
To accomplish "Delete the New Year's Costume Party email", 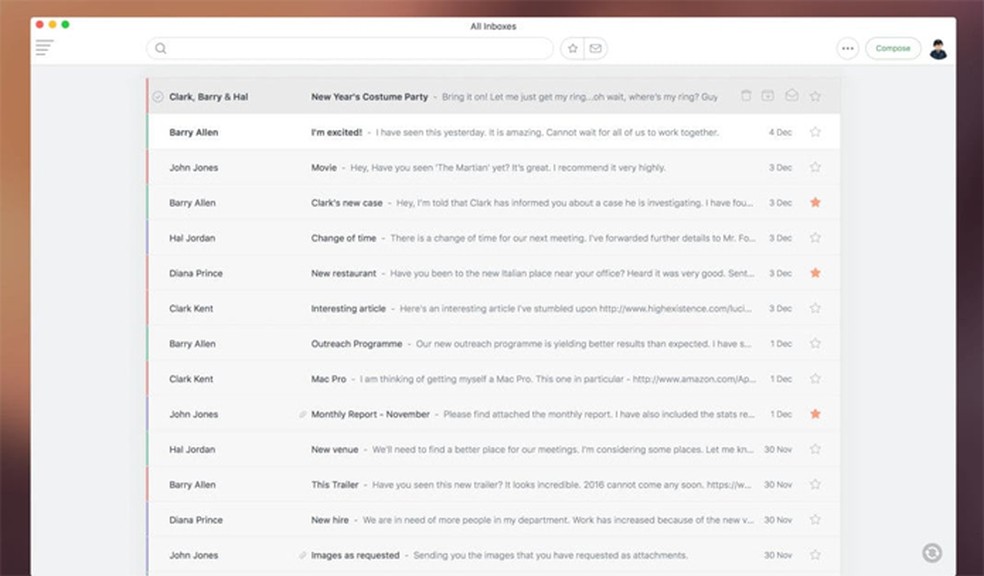I will click(x=745, y=96).
